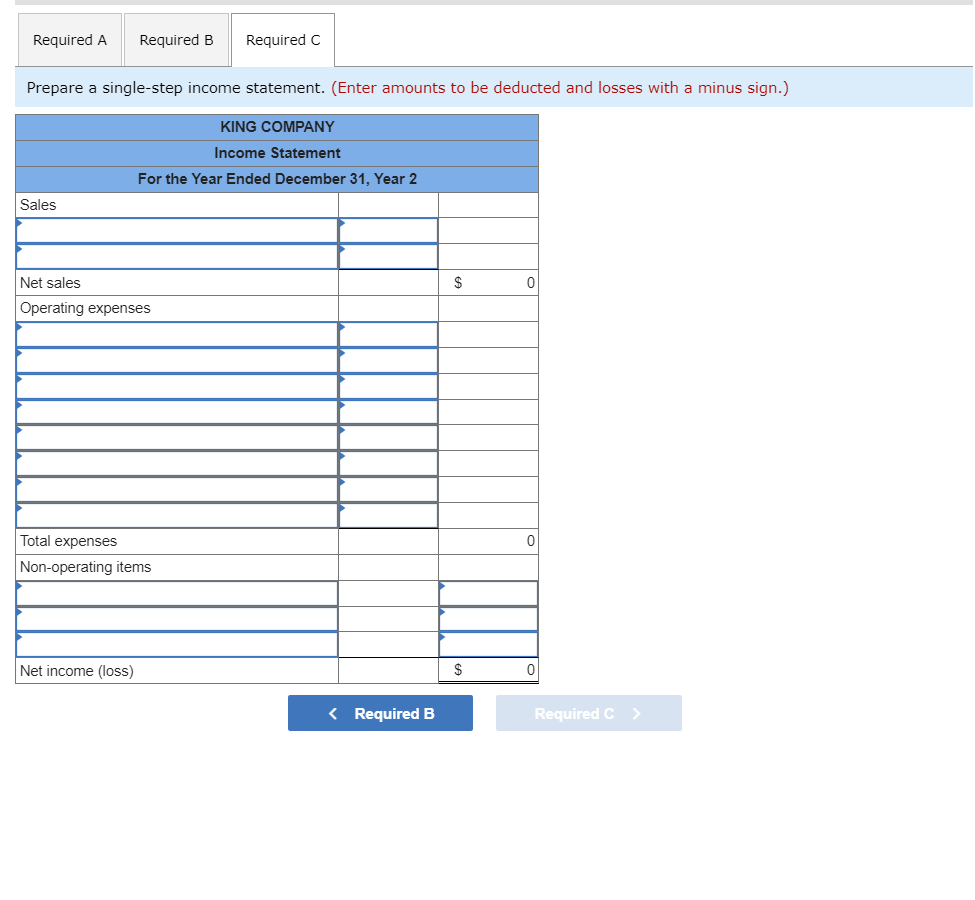Open the third dropdown under Non-operating items
This screenshot has width=975, height=900.
tap(177, 644)
